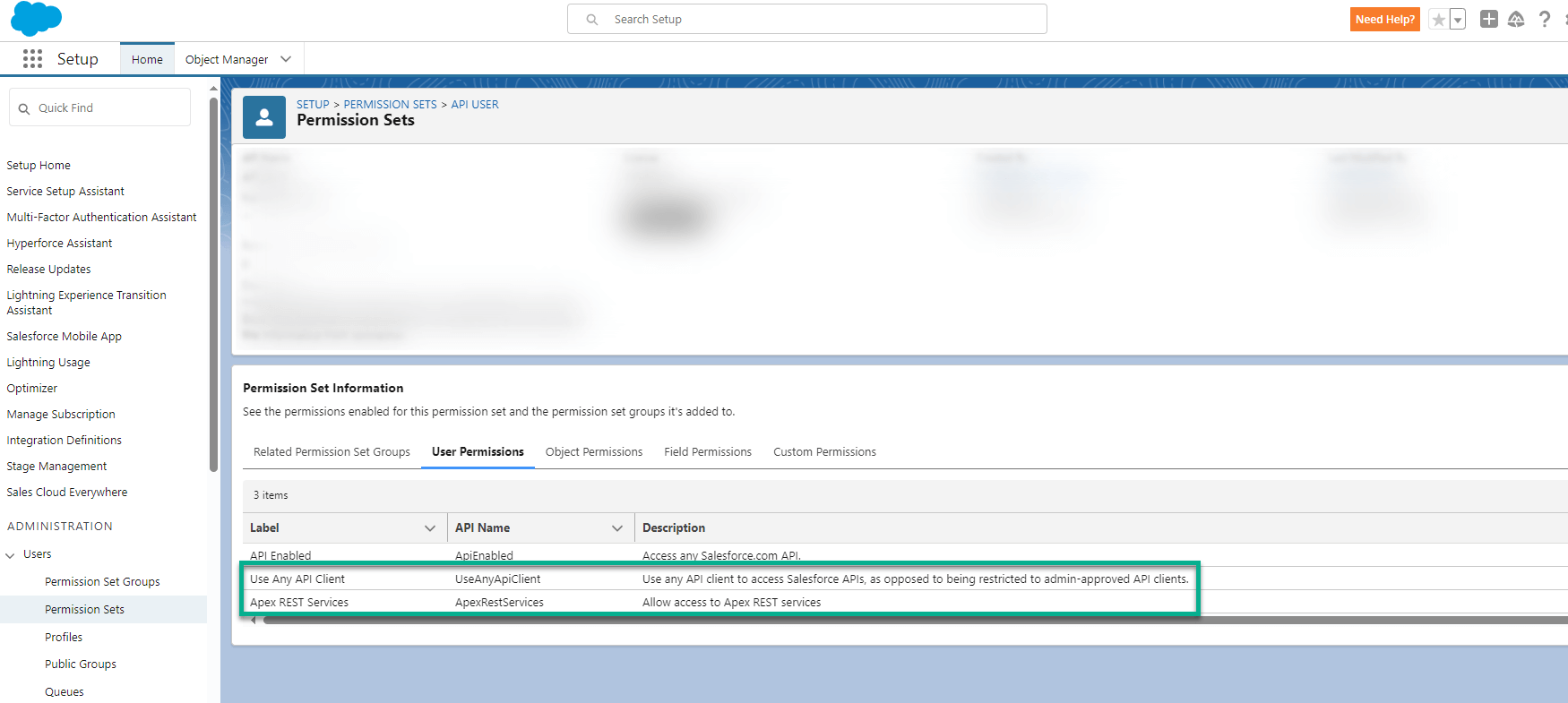Open Optimizer in sidebar
Image resolution: width=1568 pixels, height=703 pixels.
point(31,389)
